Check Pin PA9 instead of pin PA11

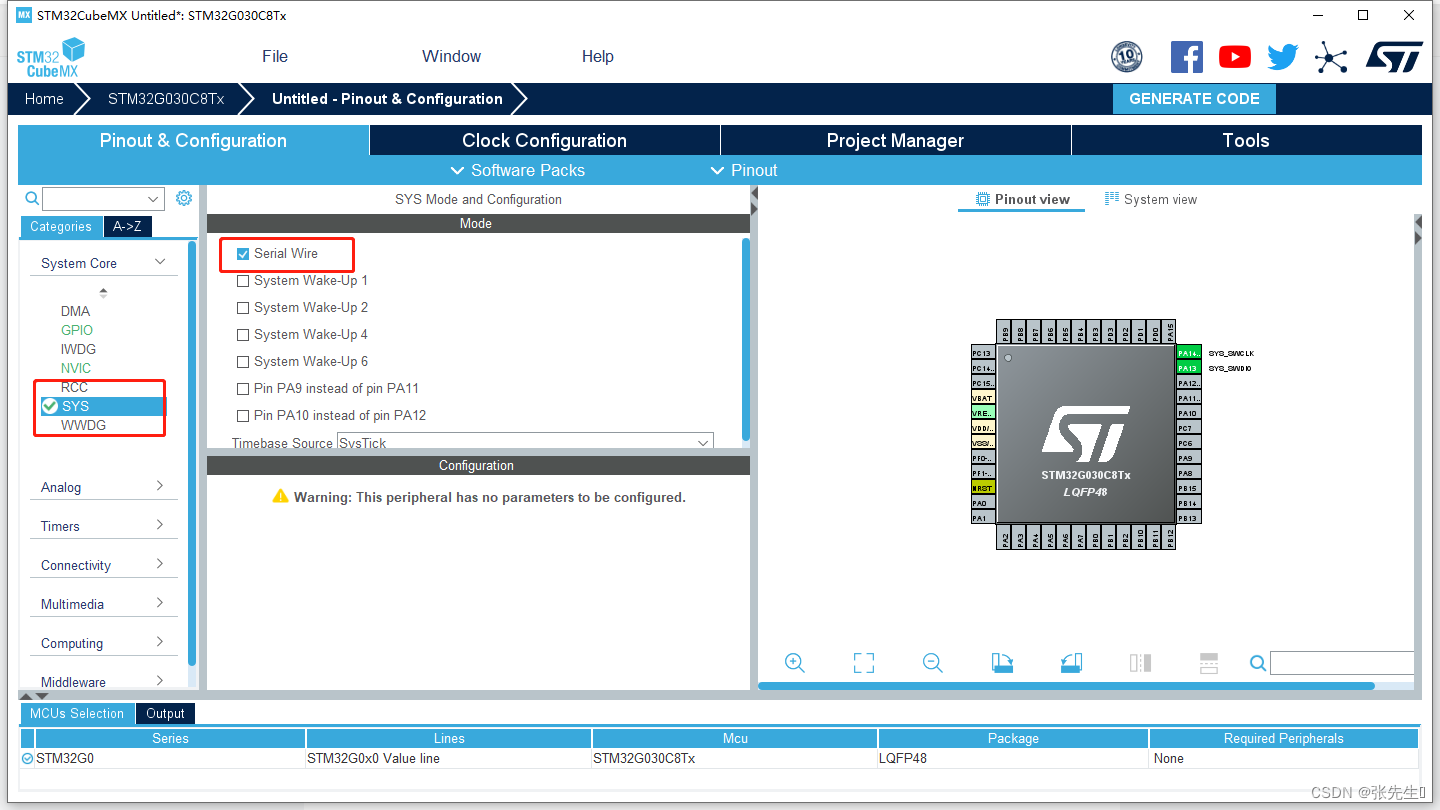(242, 388)
